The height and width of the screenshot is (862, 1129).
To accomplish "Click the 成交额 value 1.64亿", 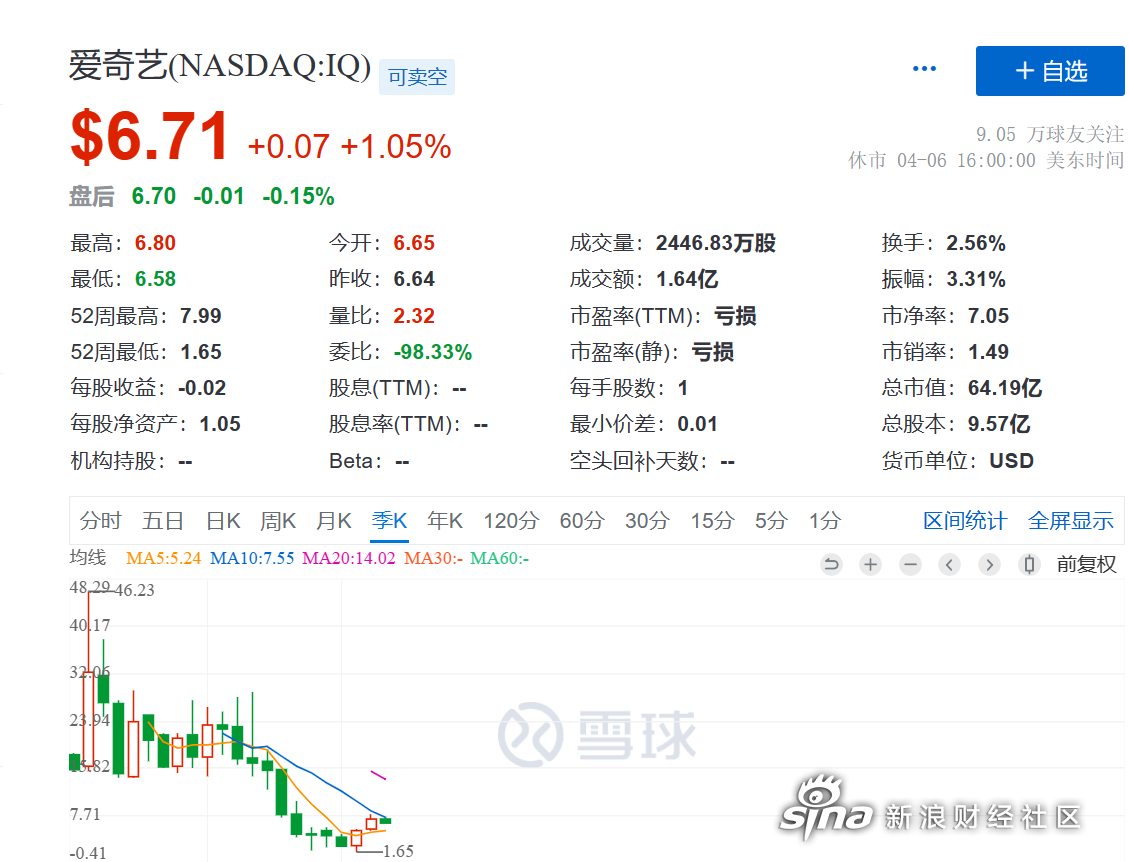I will 688,279.
